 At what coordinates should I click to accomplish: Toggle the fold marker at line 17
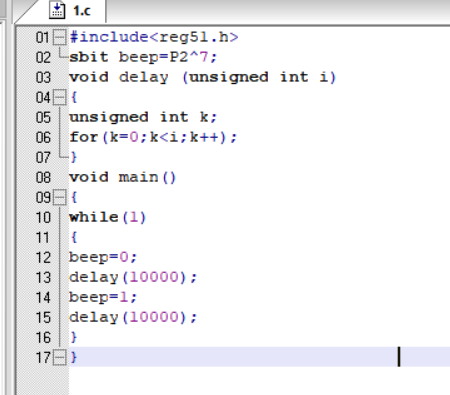click(60, 358)
